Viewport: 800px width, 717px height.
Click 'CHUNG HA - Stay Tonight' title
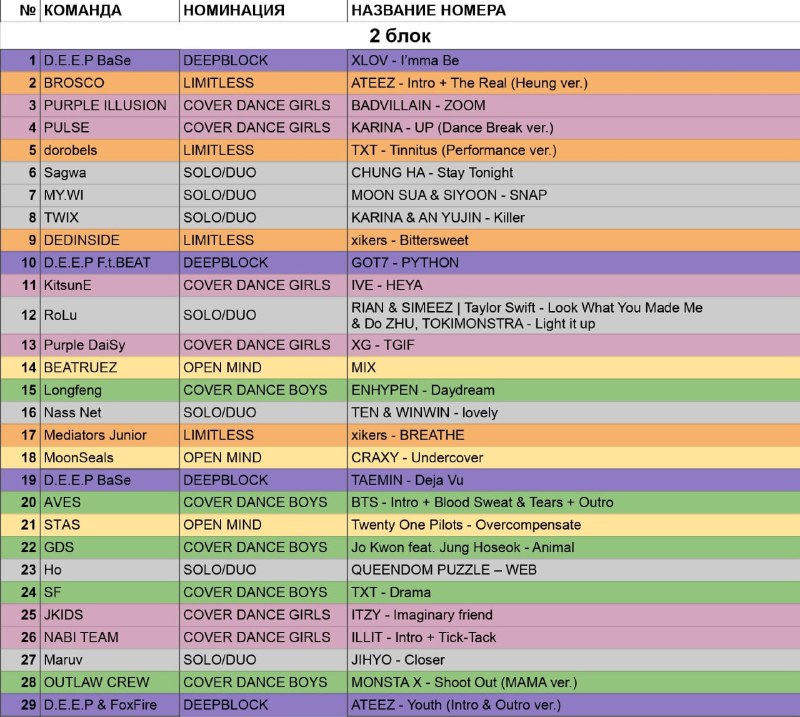tap(432, 172)
